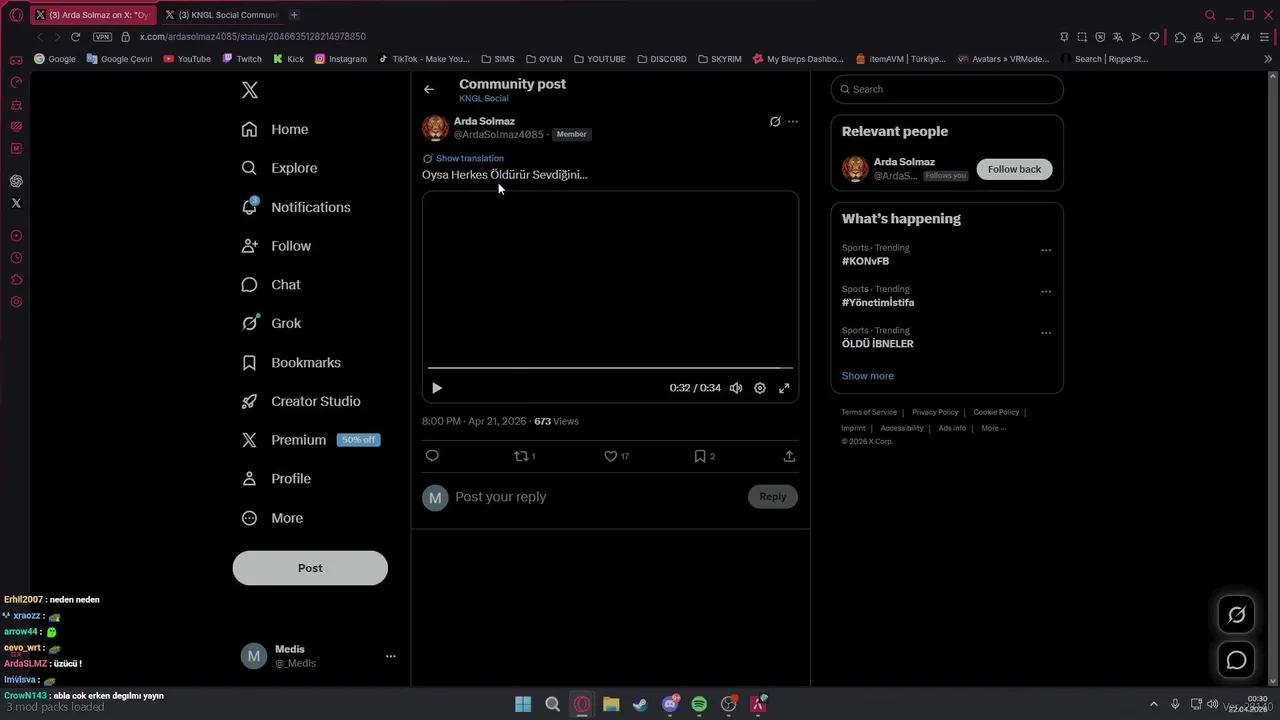Screen dimensions: 1280x720
Task: Open Arda Solmaz's profile avatar in the post
Action: click(x=435, y=128)
